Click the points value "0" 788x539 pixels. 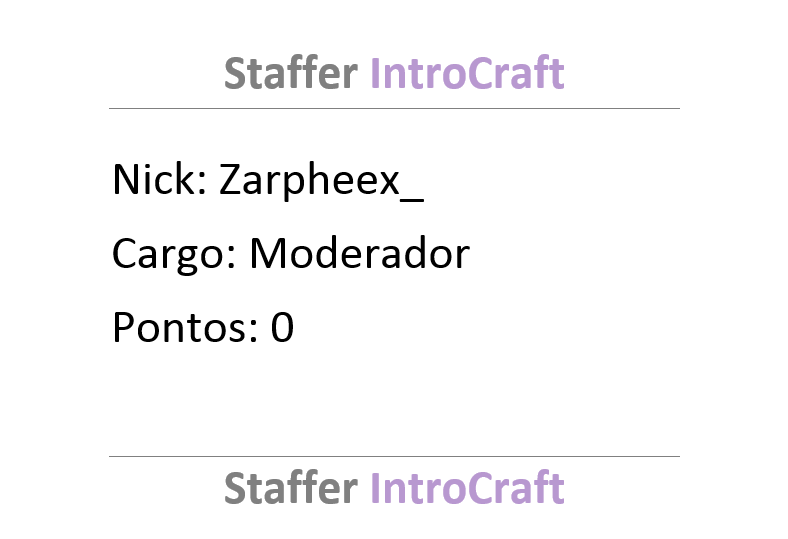282,327
